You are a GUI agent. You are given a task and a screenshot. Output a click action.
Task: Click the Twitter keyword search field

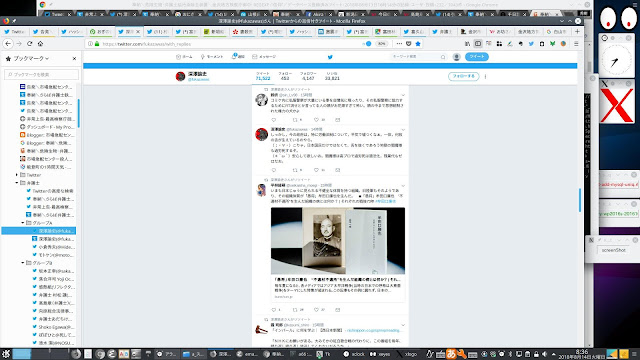(418, 57)
